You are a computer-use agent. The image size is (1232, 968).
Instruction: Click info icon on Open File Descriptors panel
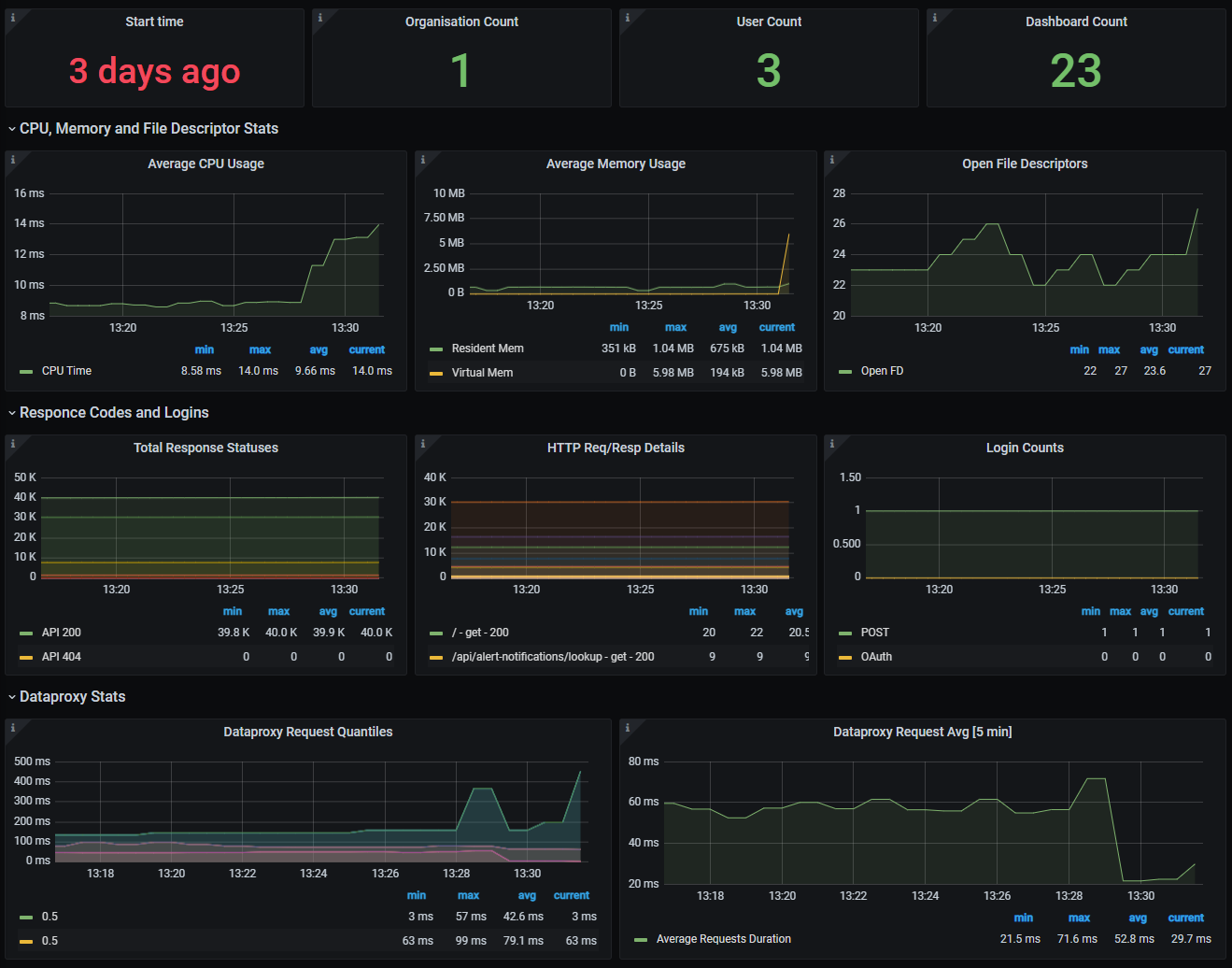click(831, 159)
